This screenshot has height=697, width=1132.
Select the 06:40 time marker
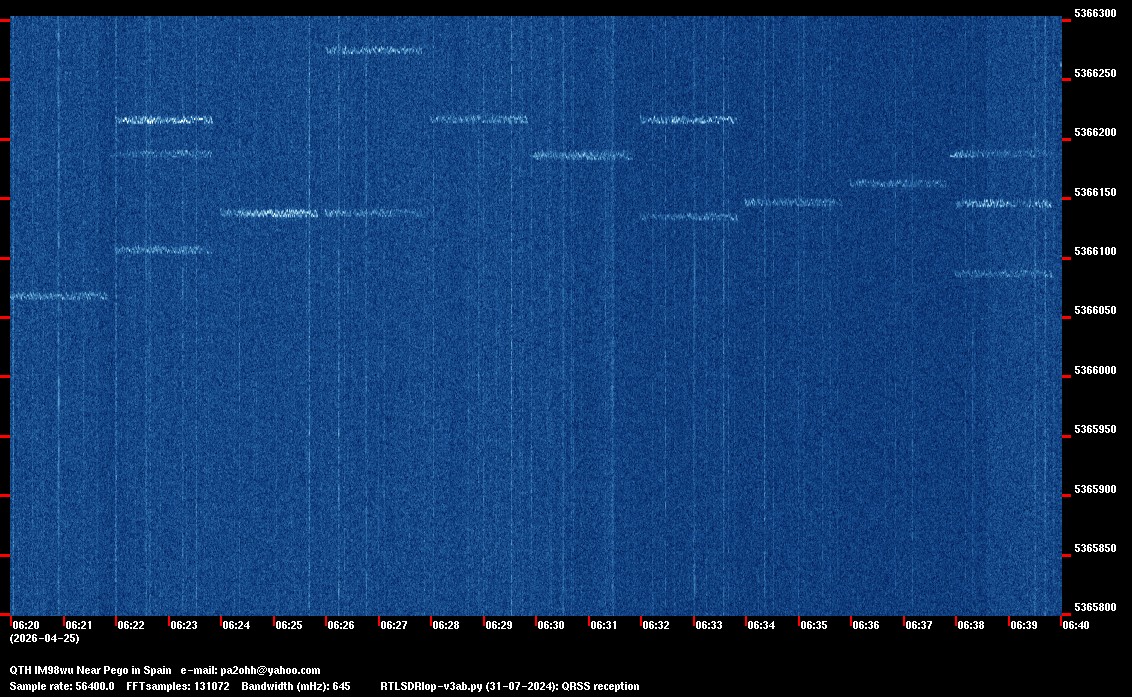click(x=1076, y=625)
